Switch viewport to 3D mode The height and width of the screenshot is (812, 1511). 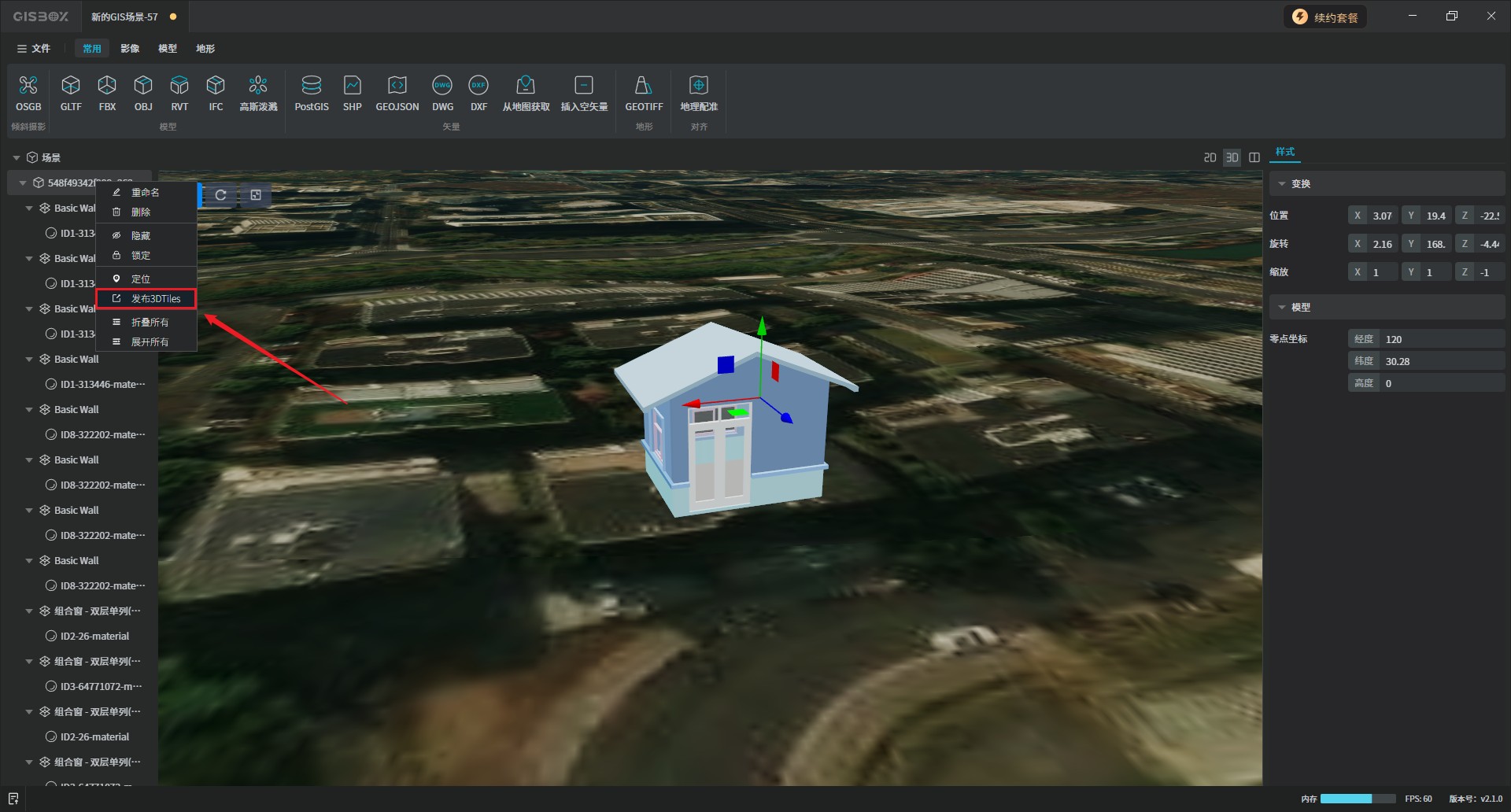[x=1232, y=157]
